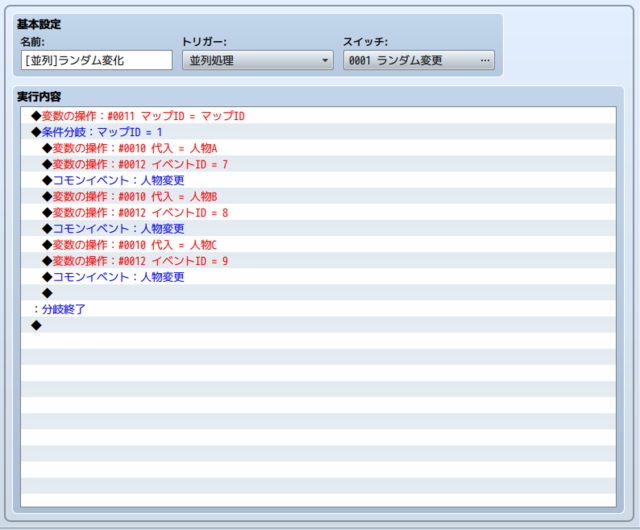Select line #0012 イベントID = 8

(x=318, y=212)
